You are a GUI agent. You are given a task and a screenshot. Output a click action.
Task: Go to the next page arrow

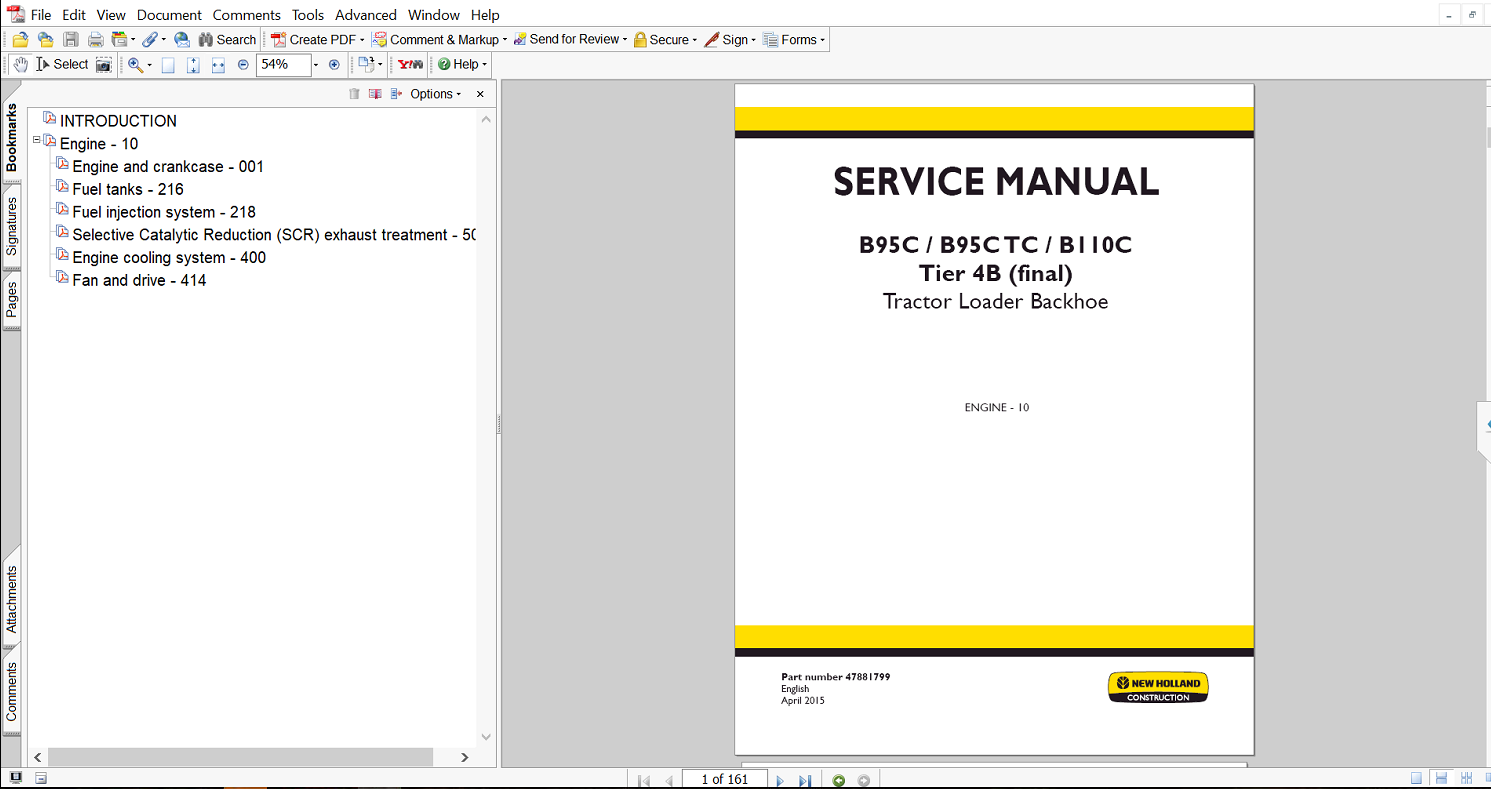click(779, 778)
